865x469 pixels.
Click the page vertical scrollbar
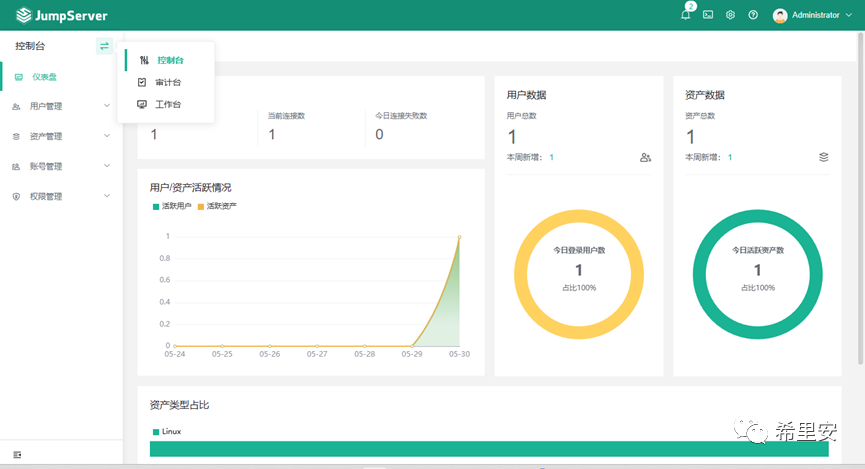click(861, 199)
